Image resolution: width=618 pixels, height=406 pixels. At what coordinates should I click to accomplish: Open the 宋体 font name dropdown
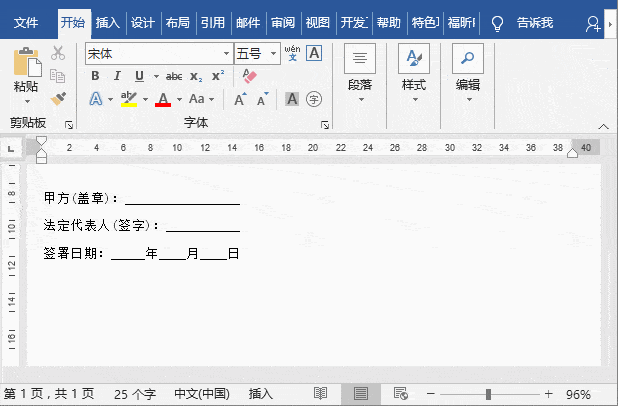pyautogui.click(x=226, y=53)
